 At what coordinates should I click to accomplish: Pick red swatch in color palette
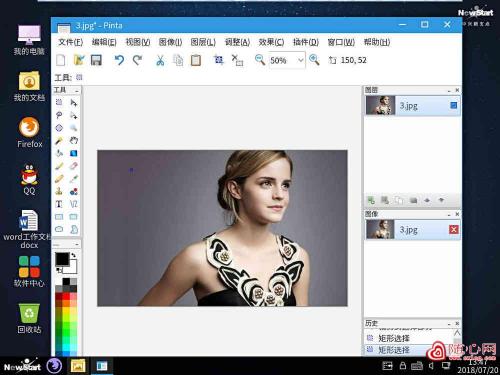(x=66, y=296)
